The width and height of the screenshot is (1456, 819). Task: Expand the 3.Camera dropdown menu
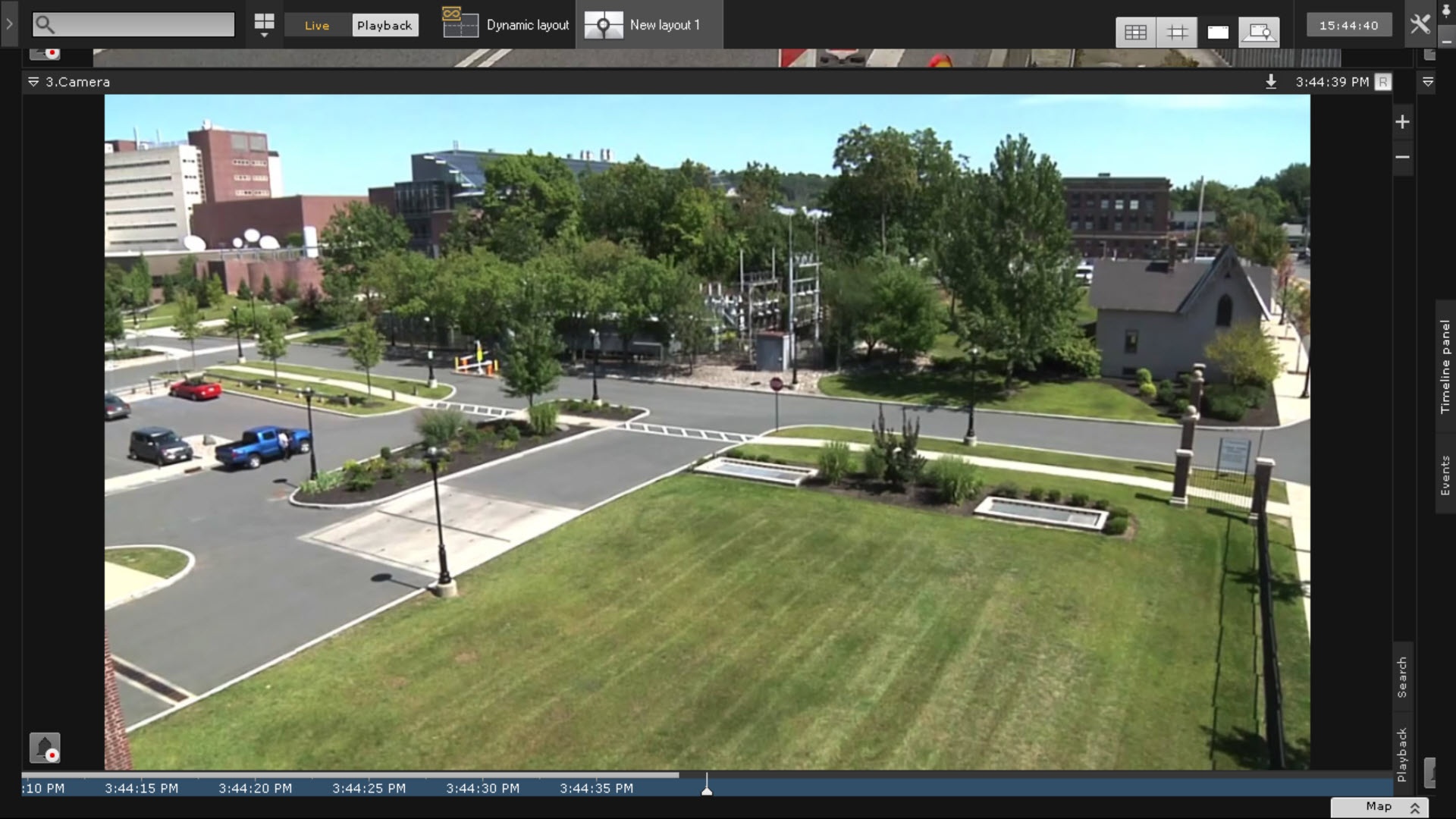[33, 82]
